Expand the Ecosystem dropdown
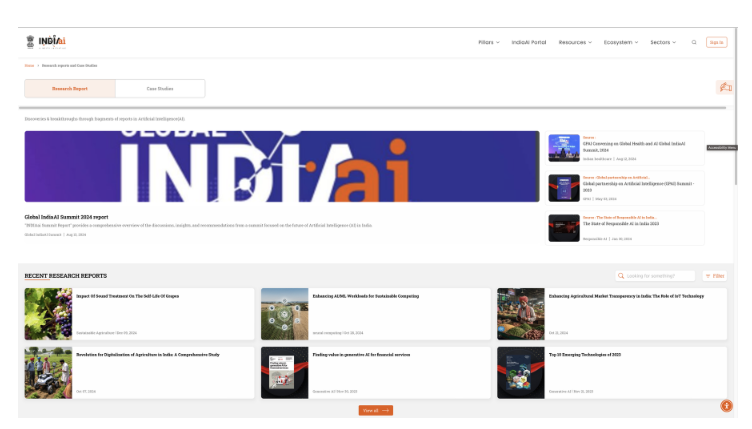This screenshot has width=752, height=429. click(x=621, y=42)
